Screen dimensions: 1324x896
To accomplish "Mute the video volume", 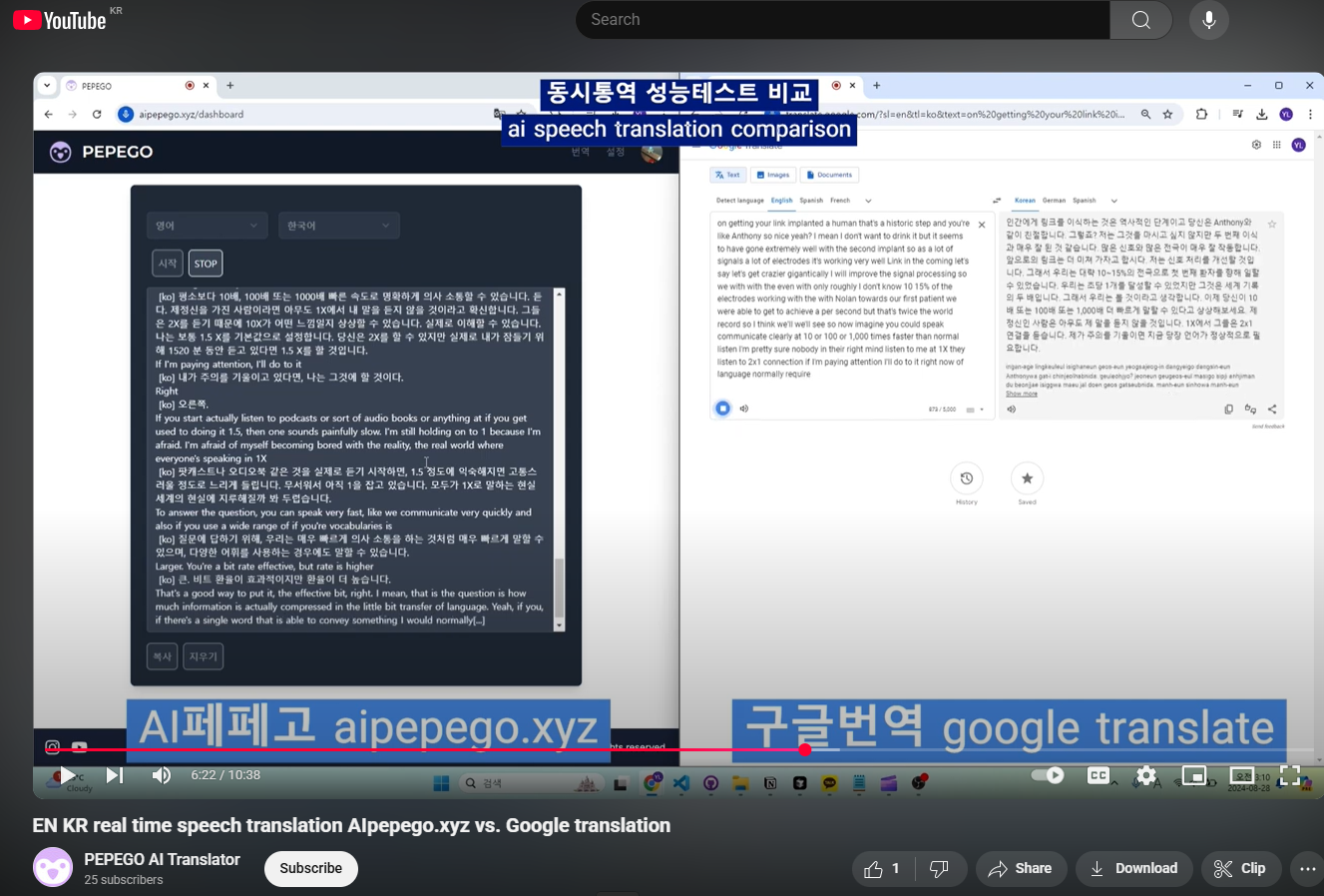I will pos(161,775).
